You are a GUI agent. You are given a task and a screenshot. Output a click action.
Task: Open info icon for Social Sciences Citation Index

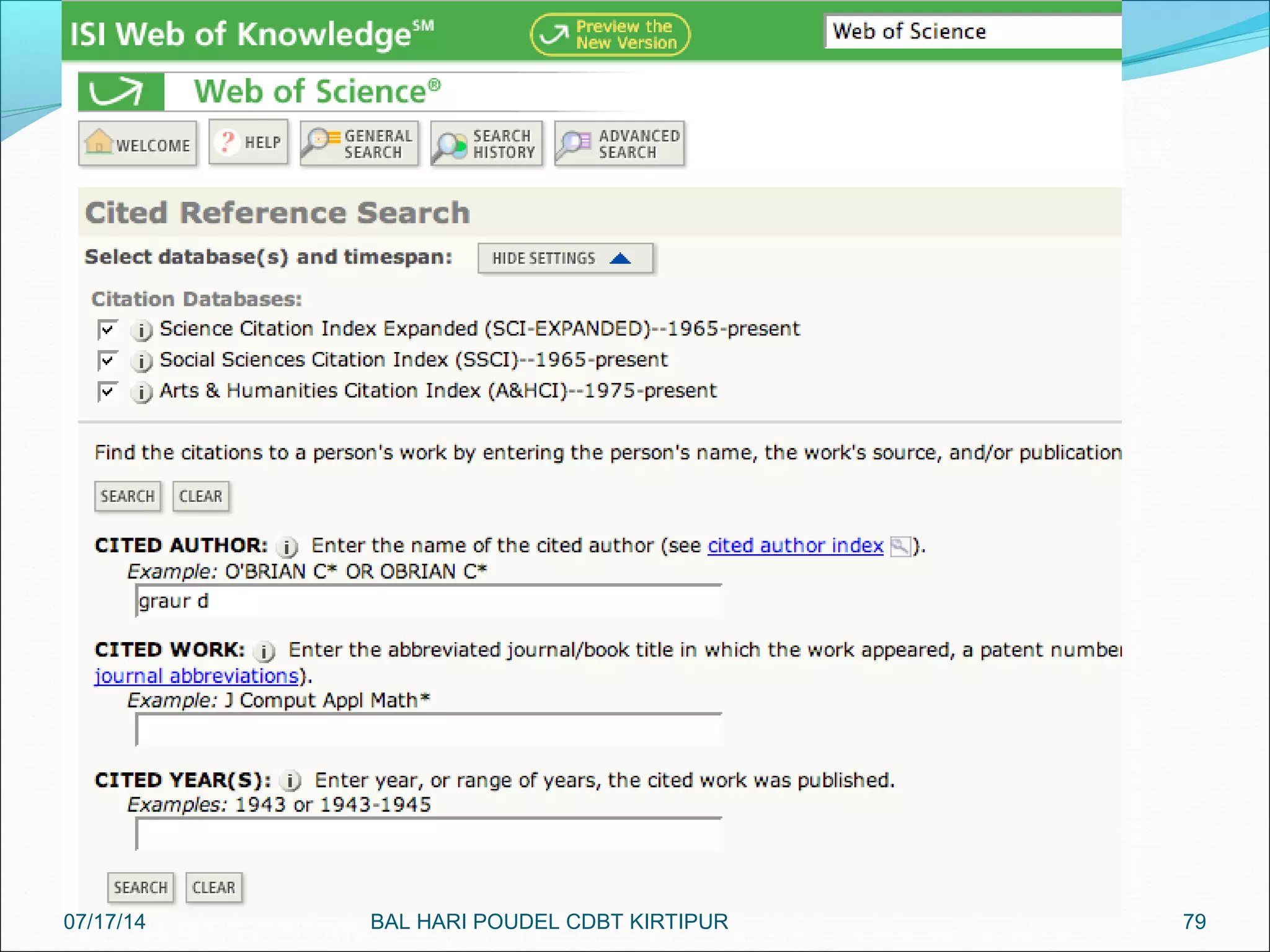[x=141, y=361]
